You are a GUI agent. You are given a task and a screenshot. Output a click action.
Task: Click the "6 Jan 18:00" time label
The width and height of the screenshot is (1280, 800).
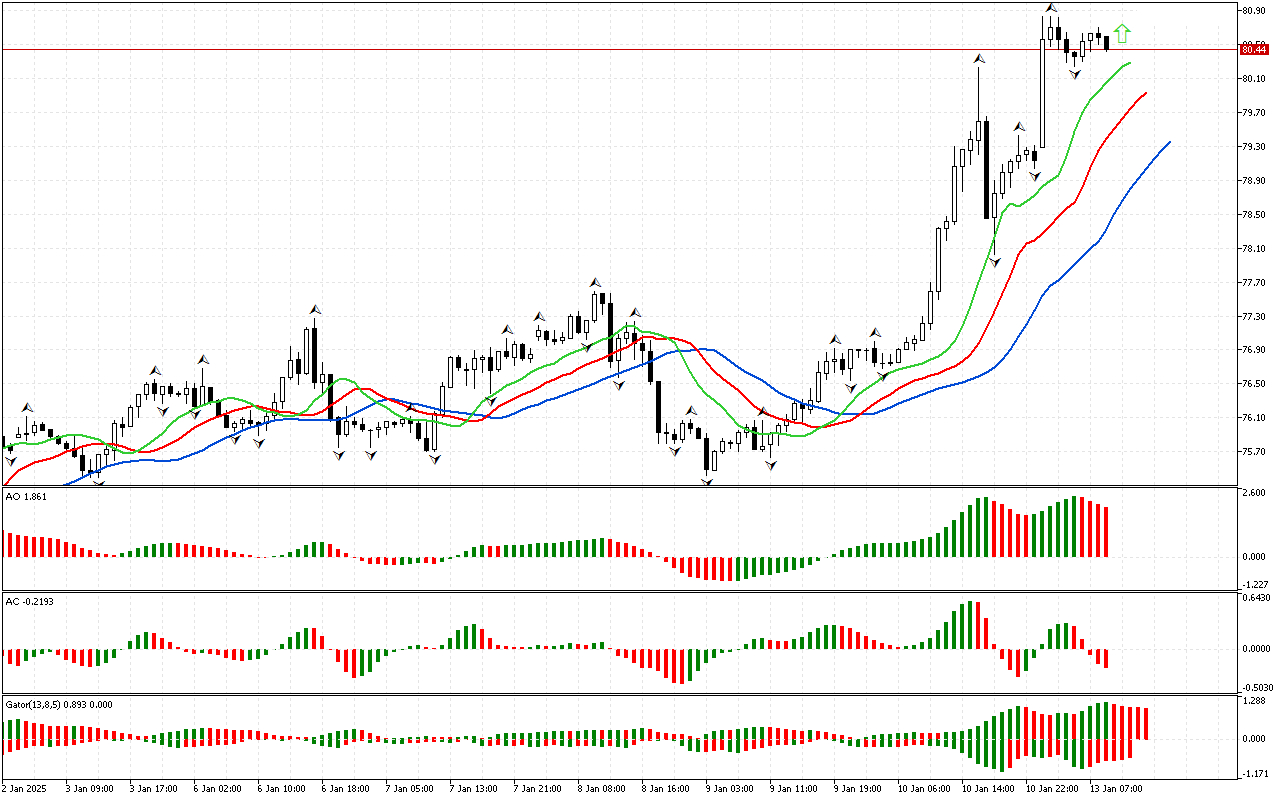pyautogui.click(x=346, y=788)
